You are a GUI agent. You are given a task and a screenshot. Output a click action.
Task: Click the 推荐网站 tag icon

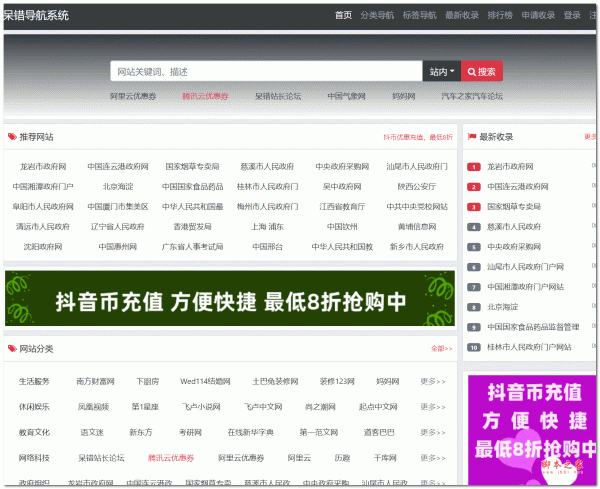12,137
